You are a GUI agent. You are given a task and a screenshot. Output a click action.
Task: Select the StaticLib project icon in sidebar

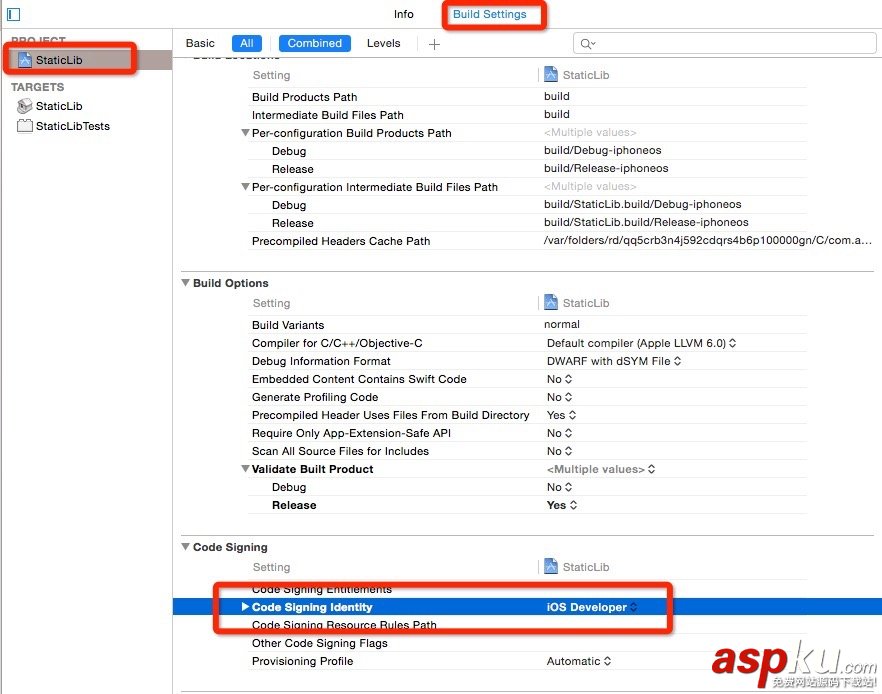pyautogui.click(x=25, y=60)
